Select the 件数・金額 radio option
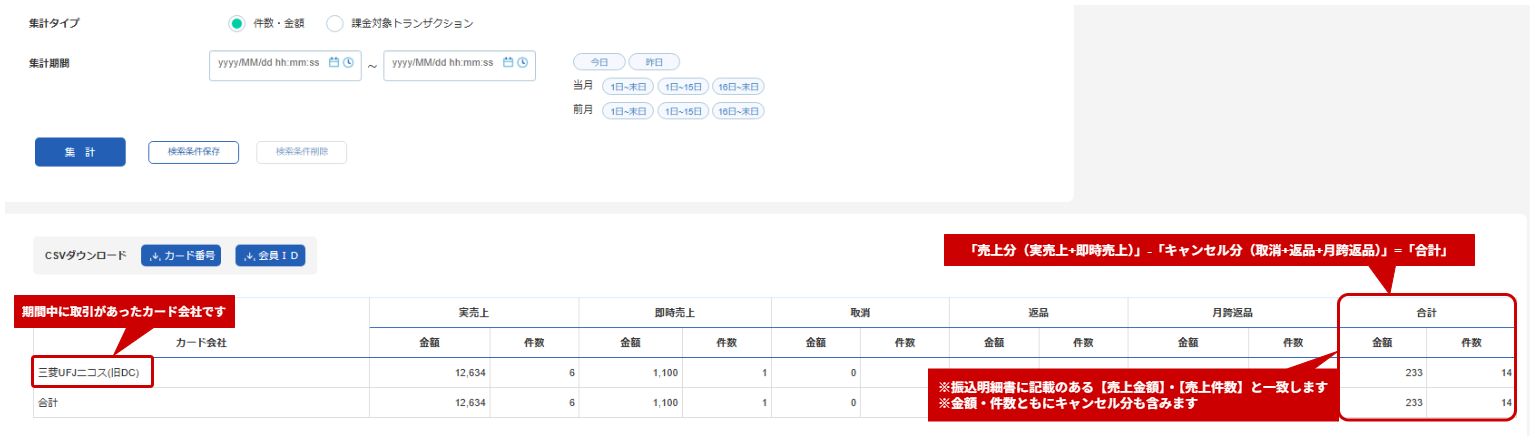This screenshot has height=442, width=1535. coord(236,22)
